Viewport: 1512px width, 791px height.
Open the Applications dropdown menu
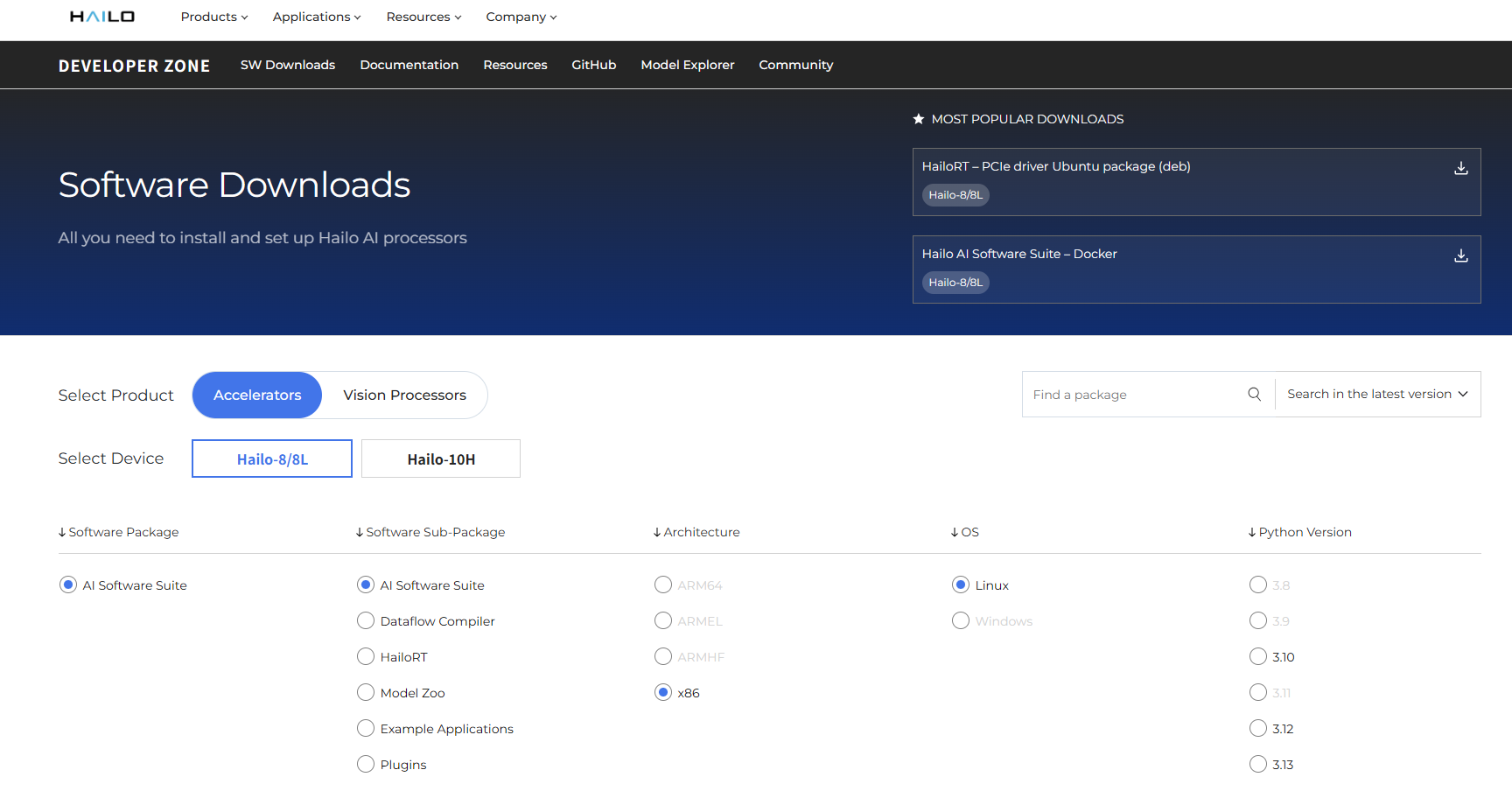316,17
